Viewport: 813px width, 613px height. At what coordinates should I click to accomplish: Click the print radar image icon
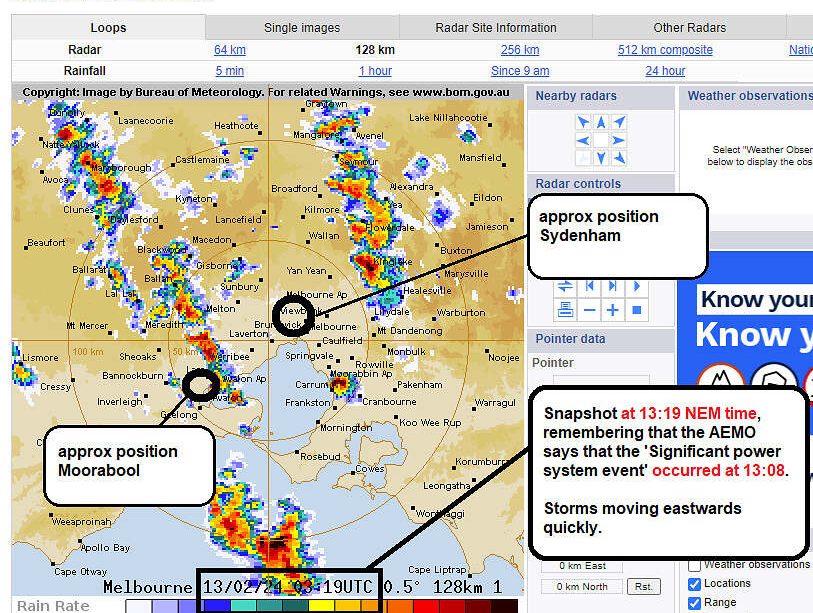point(565,310)
